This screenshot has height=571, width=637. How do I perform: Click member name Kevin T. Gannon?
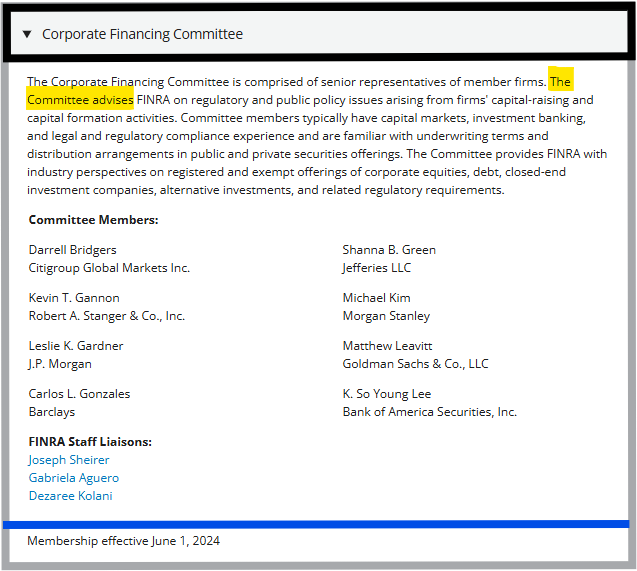pos(74,298)
